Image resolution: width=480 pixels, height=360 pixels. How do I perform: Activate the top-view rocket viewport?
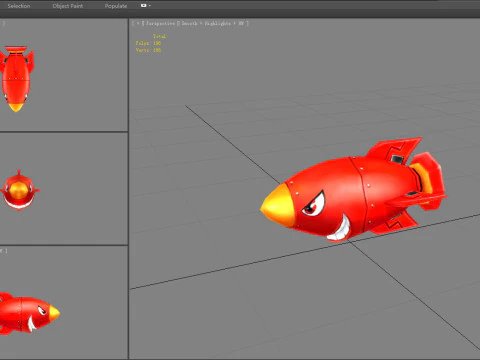click(64, 75)
